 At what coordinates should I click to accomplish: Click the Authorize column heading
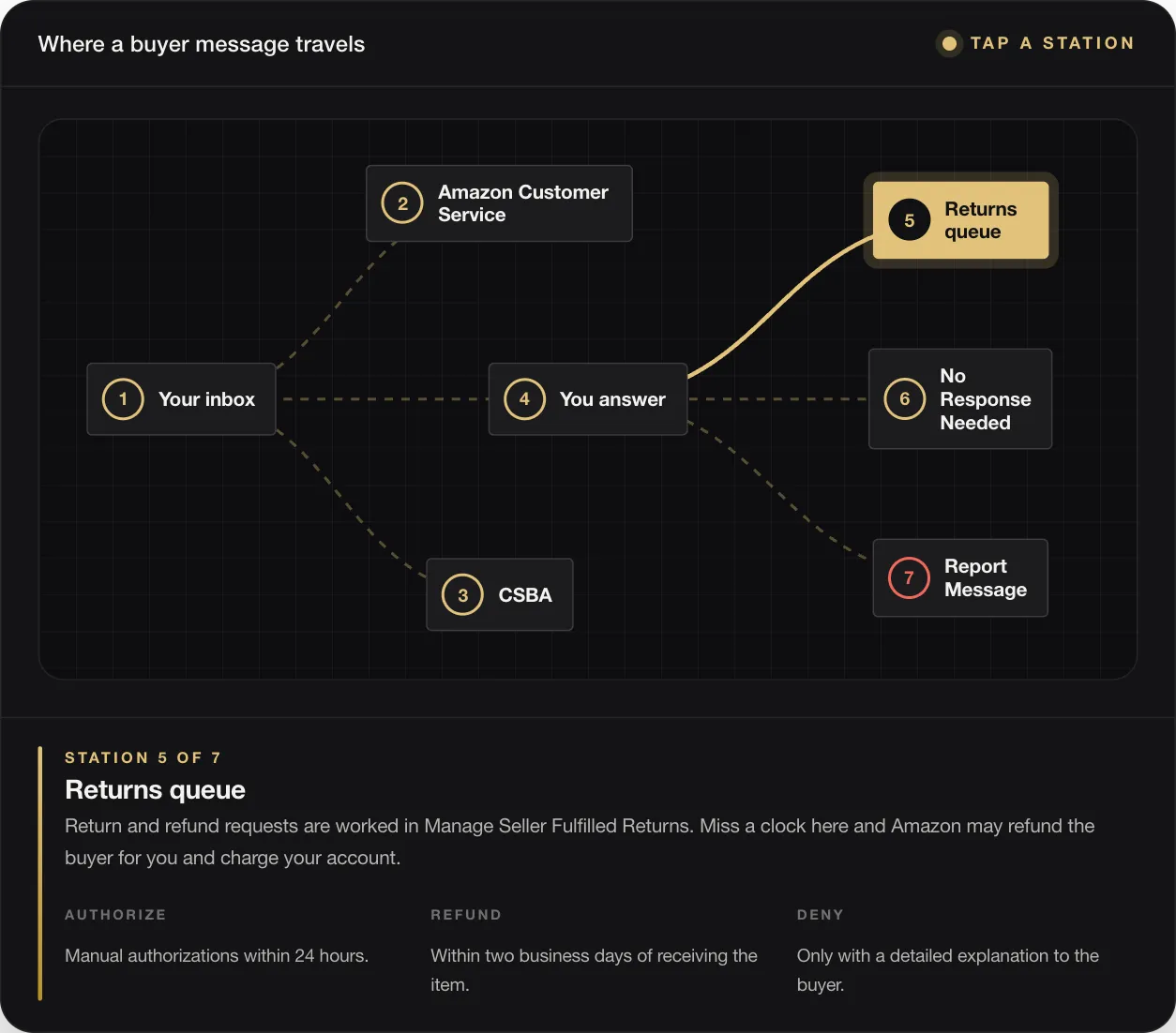(115, 915)
